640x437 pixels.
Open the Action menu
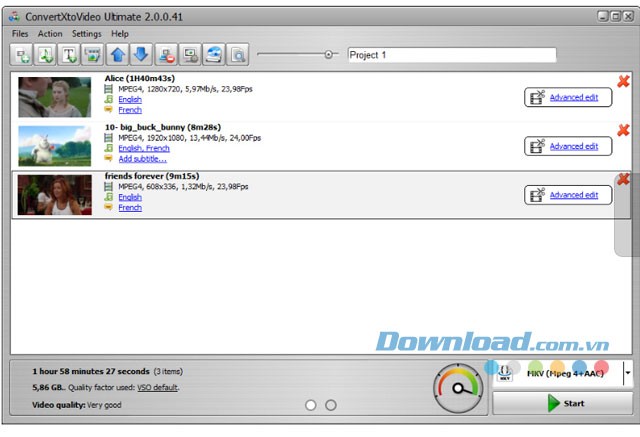[50, 34]
